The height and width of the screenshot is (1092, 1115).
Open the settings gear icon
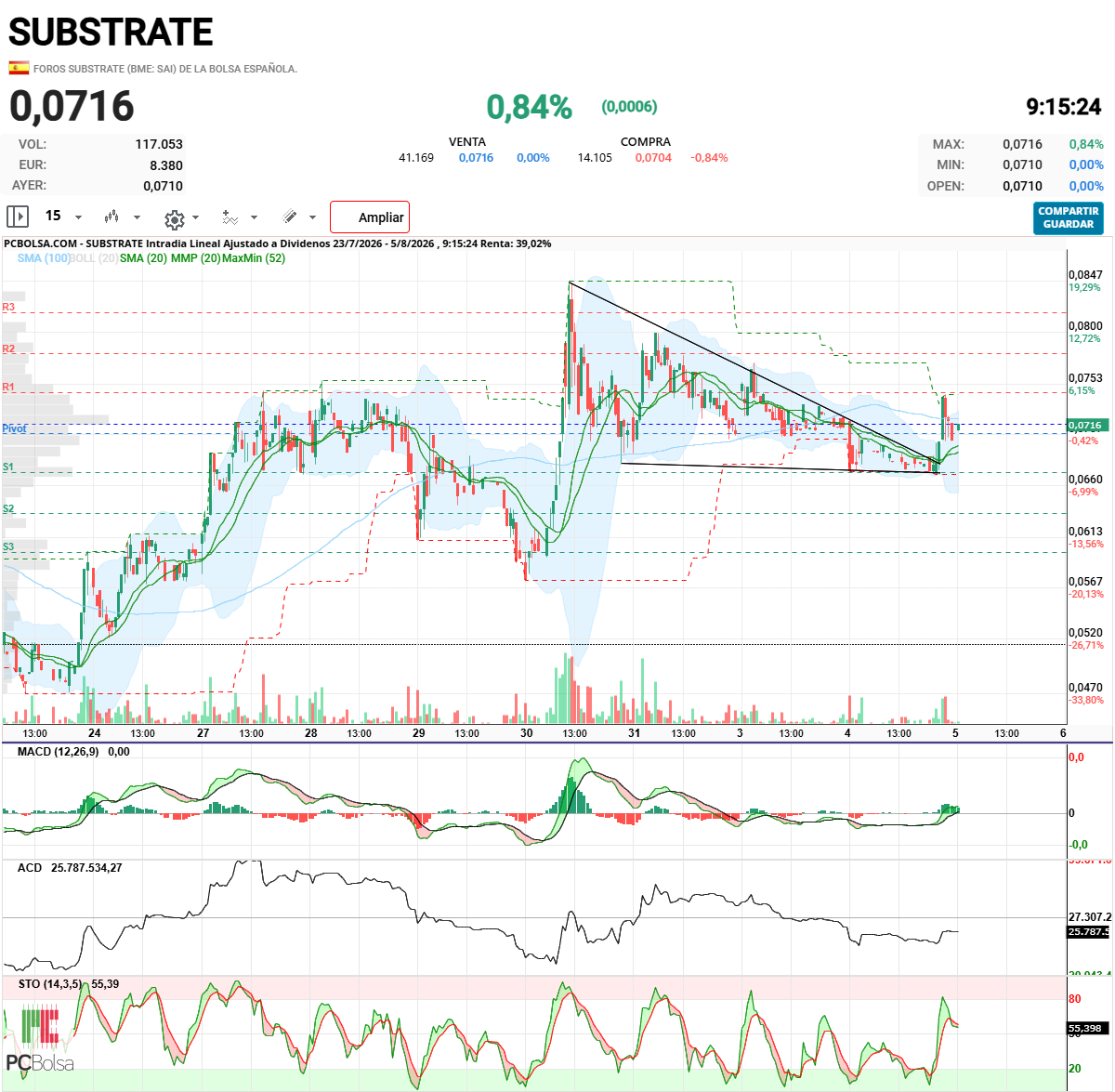point(174,219)
